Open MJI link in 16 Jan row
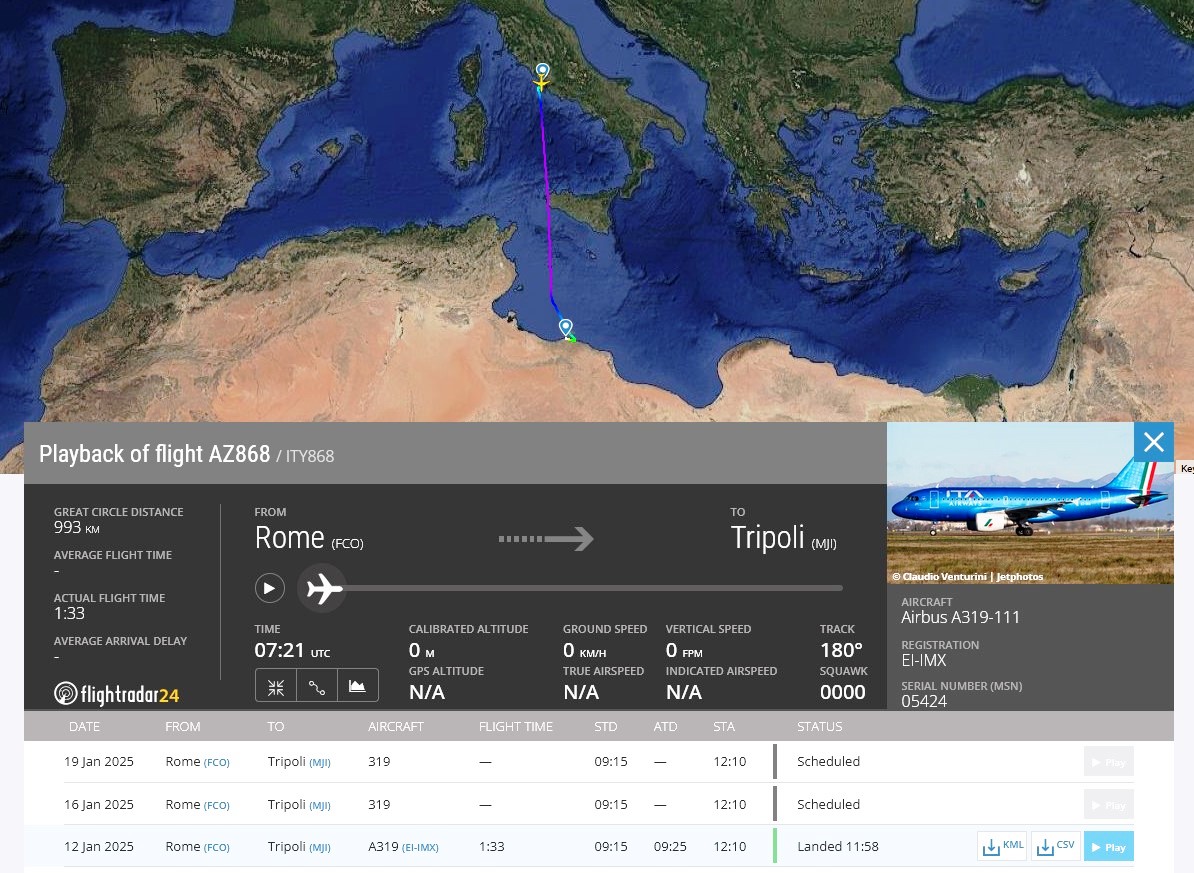 coord(320,805)
